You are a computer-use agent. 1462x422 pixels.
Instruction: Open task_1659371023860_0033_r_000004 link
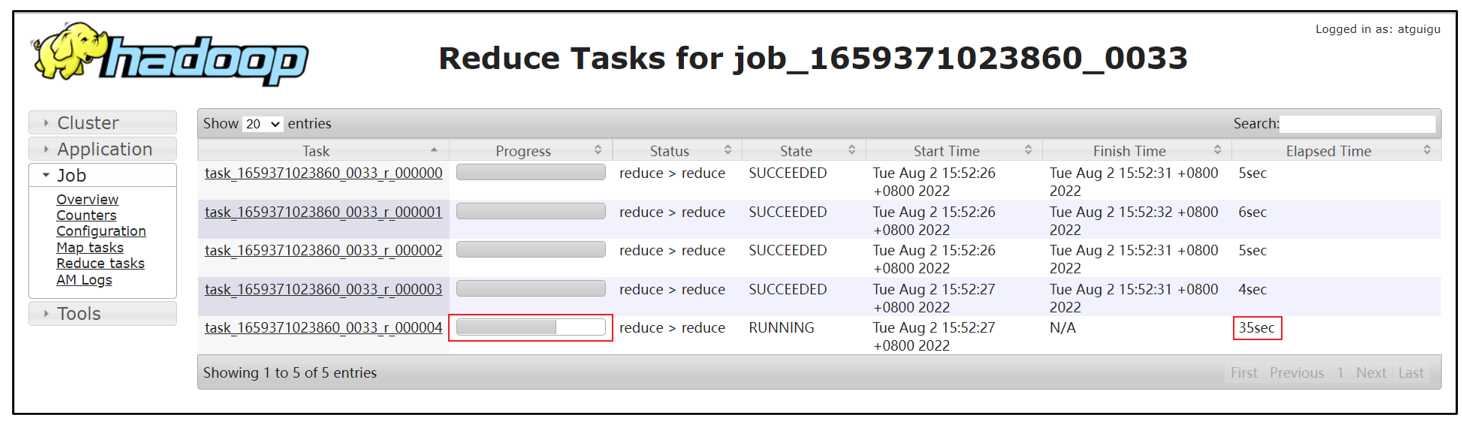tap(323, 328)
